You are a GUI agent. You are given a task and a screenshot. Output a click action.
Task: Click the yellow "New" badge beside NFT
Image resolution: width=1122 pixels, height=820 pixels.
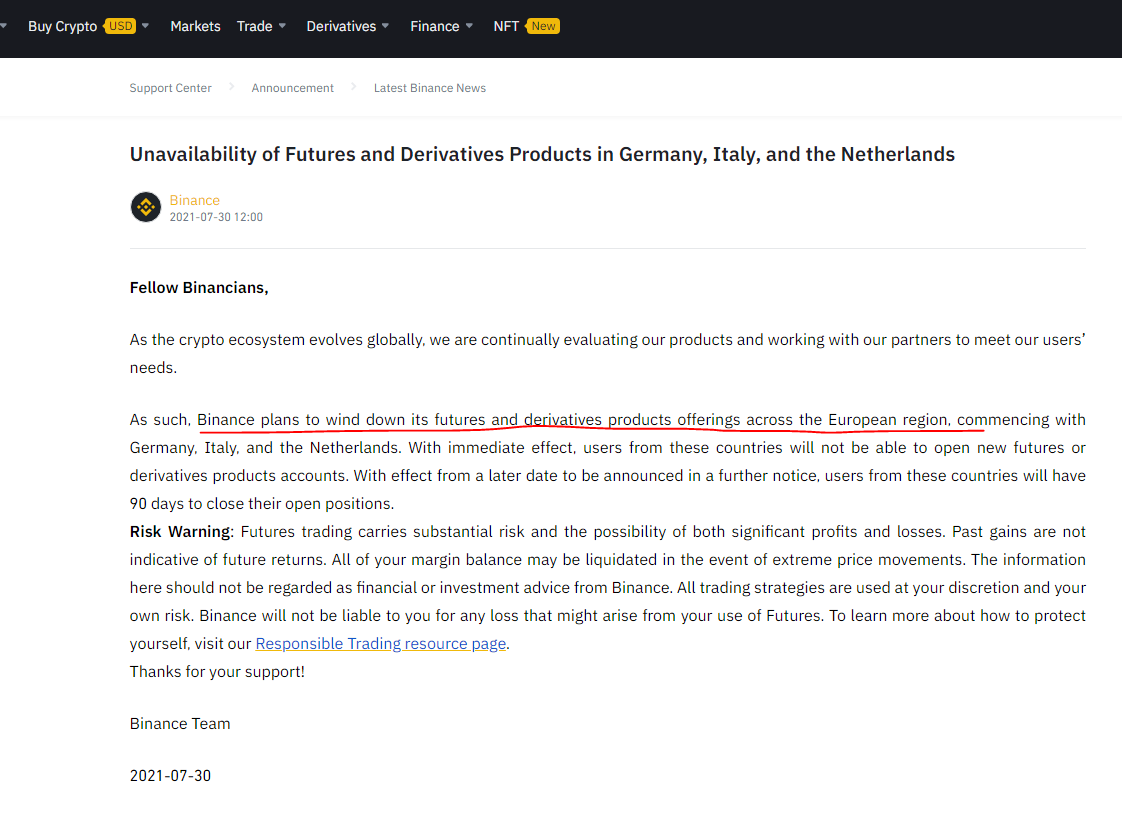point(545,26)
